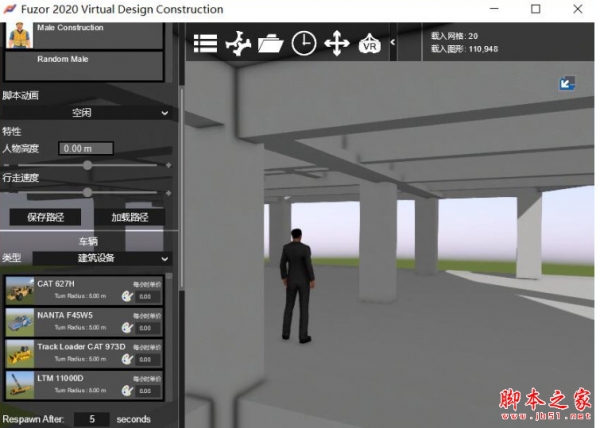600x428 pixels.
Task: Click the 载入网格: 20 status text
Action: [x=454, y=36]
